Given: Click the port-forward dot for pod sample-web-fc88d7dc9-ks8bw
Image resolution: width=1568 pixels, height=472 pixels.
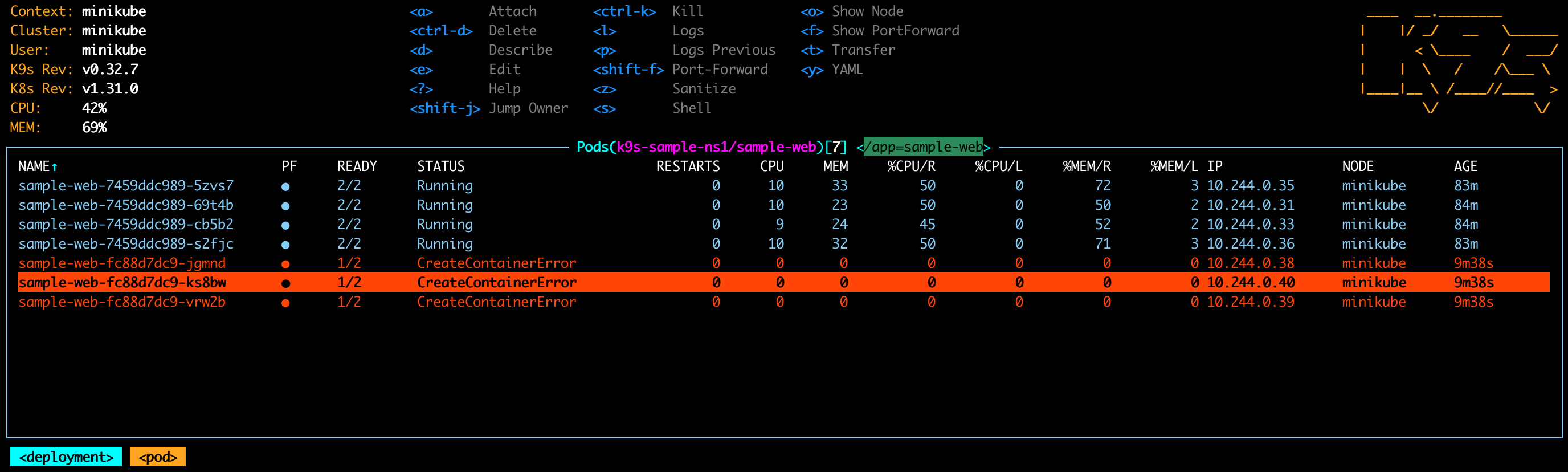Looking at the screenshot, I should coord(285,283).
